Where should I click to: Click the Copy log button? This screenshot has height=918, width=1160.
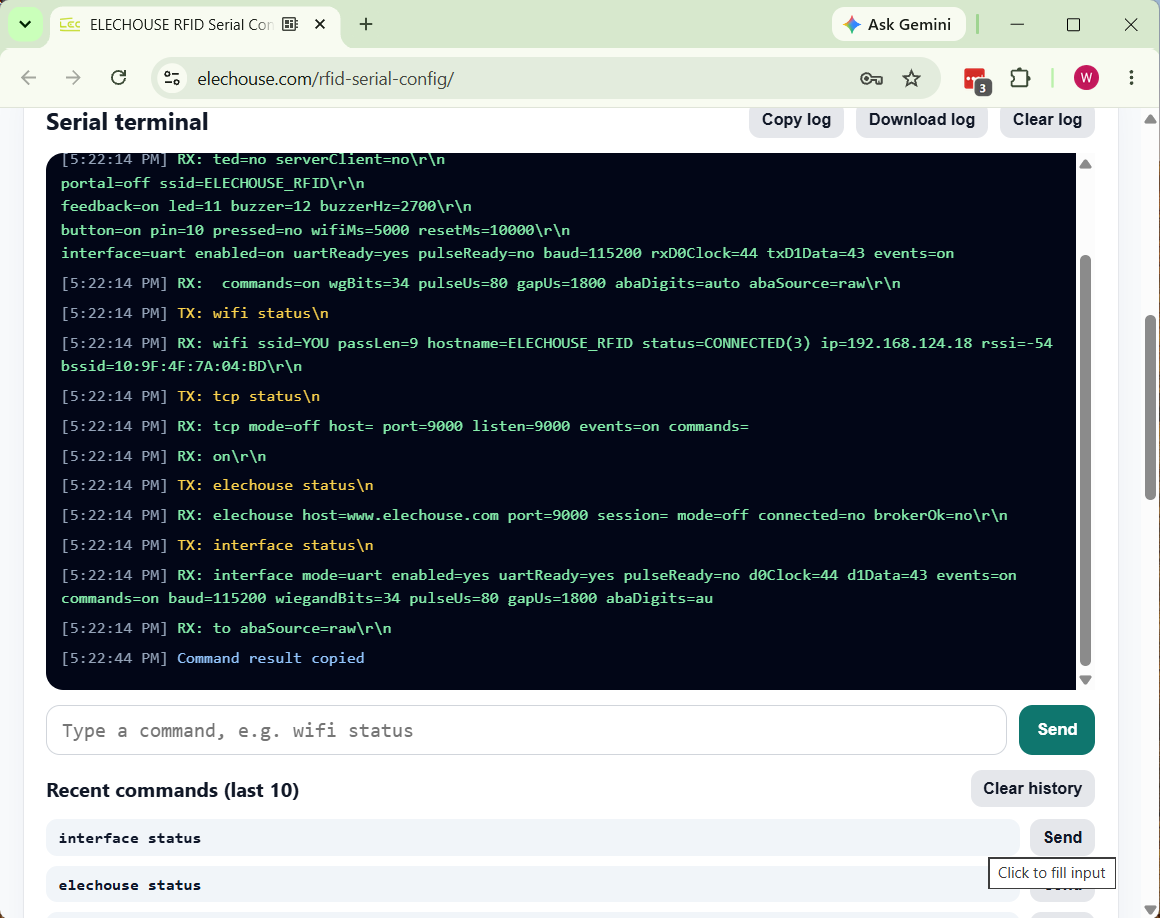[x=796, y=121]
